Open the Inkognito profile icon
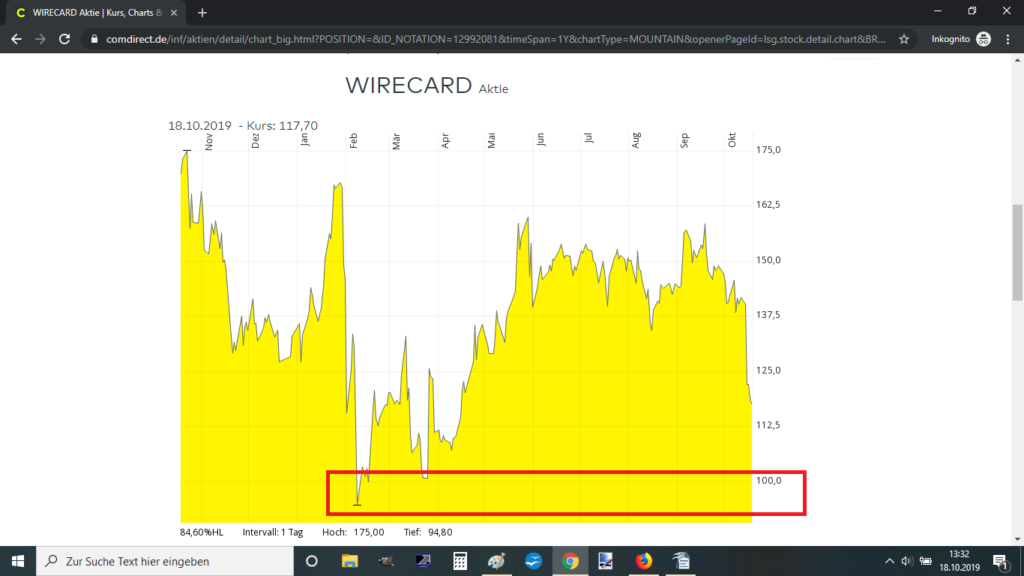Image resolution: width=1024 pixels, height=576 pixels. pos(984,39)
